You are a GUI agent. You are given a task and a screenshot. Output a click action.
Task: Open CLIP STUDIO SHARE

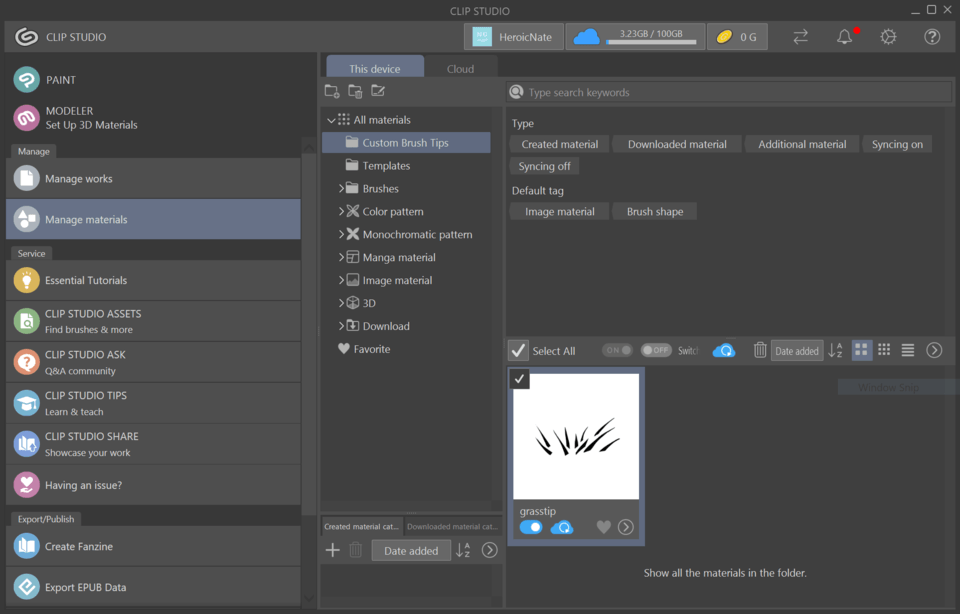click(x=153, y=444)
